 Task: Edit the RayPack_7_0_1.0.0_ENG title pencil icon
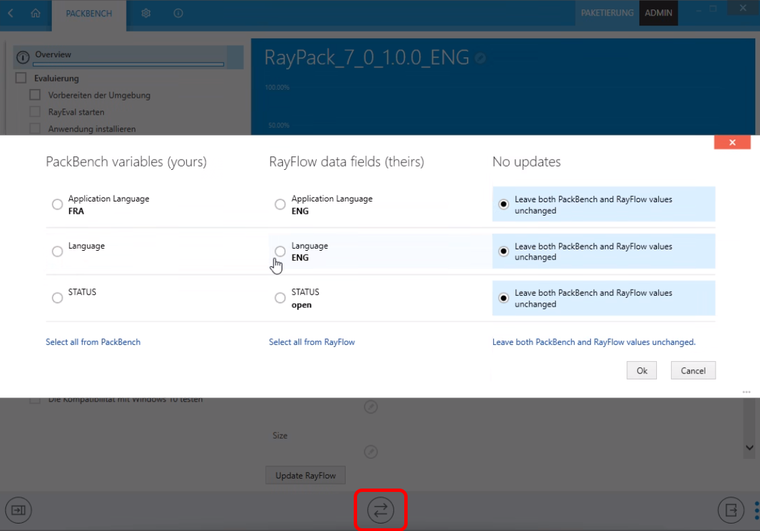click(480, 58)
